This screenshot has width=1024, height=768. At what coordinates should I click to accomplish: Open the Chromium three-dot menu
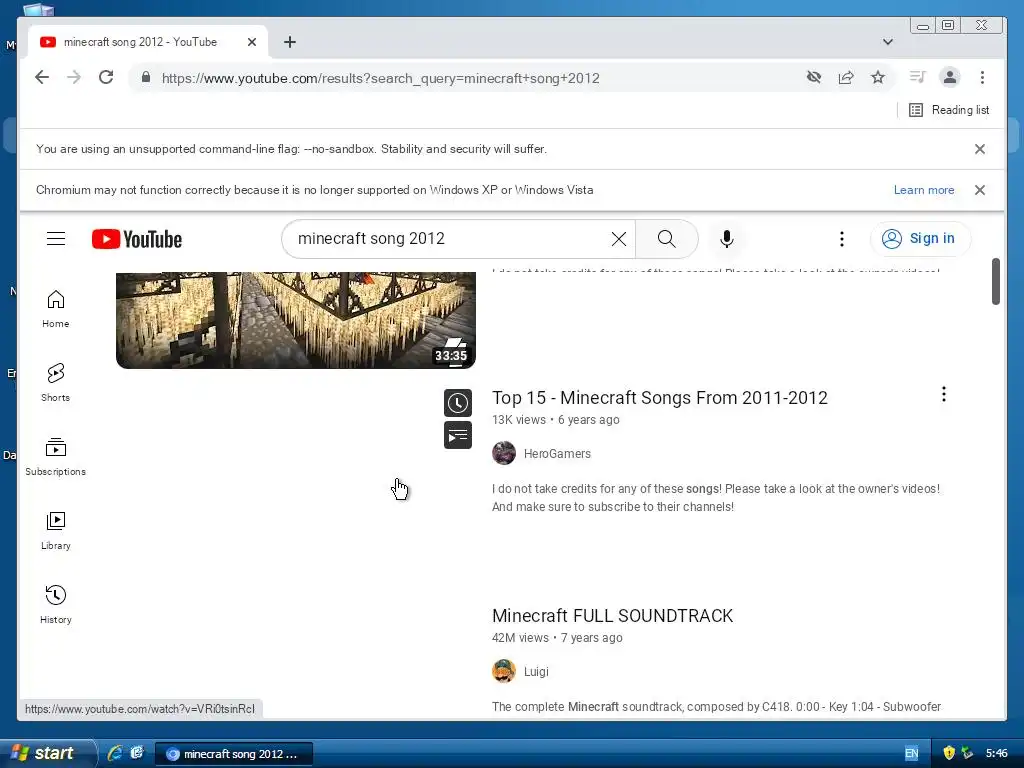982,78
